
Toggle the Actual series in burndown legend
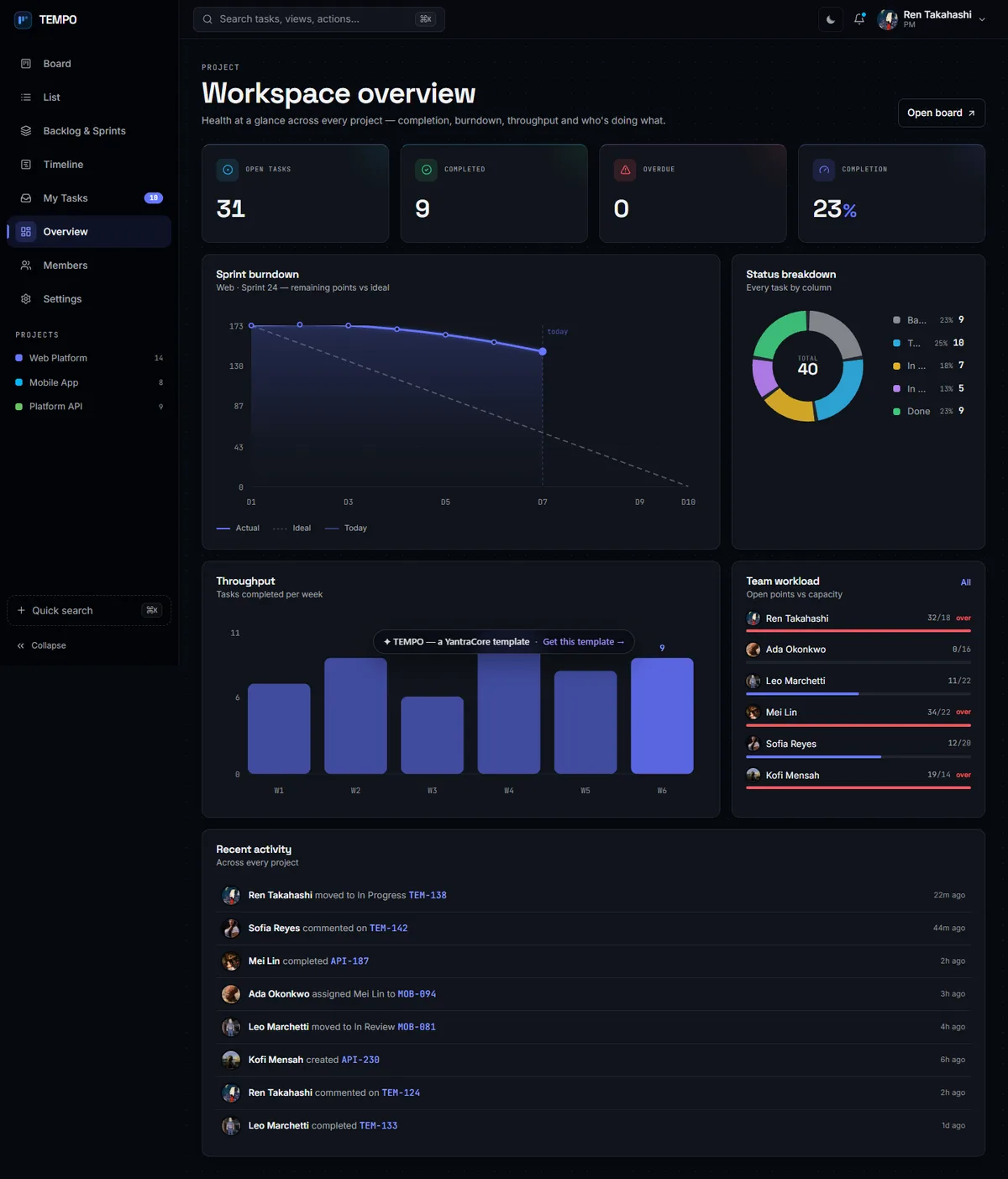tap(239, 529)
